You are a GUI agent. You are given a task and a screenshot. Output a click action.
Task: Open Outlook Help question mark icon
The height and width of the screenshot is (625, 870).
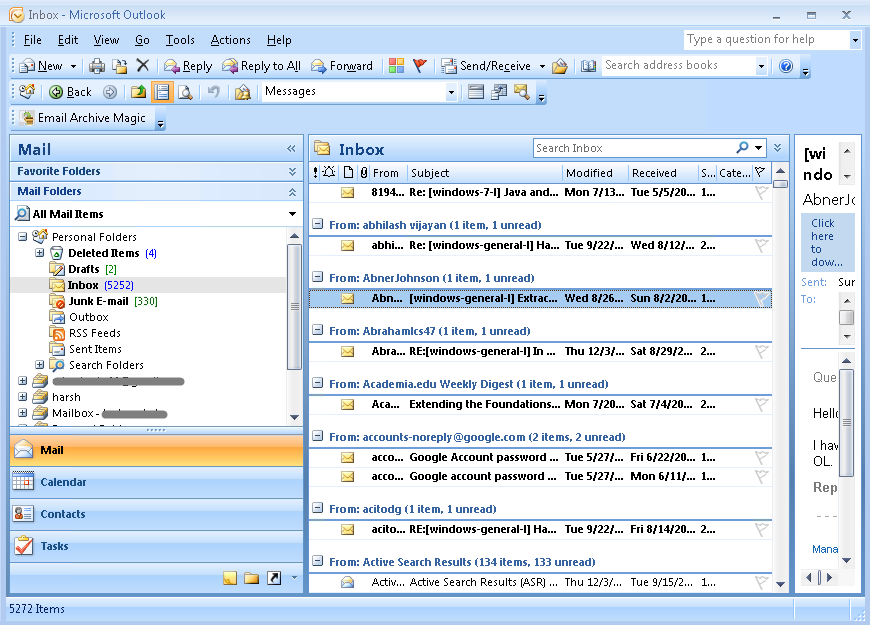[786, 66]
